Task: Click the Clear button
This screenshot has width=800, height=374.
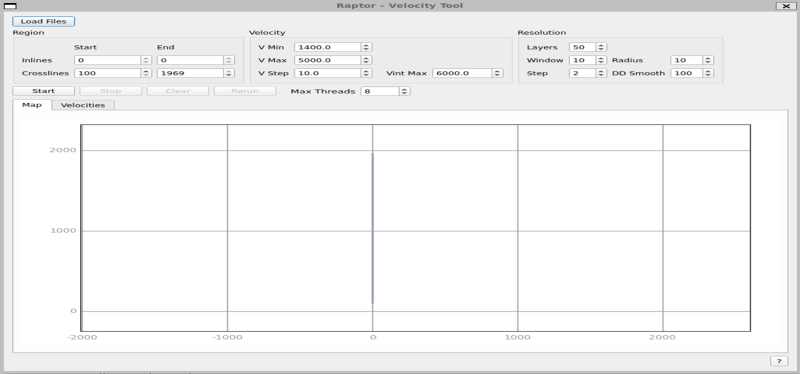Action: [x=178, y=91]
